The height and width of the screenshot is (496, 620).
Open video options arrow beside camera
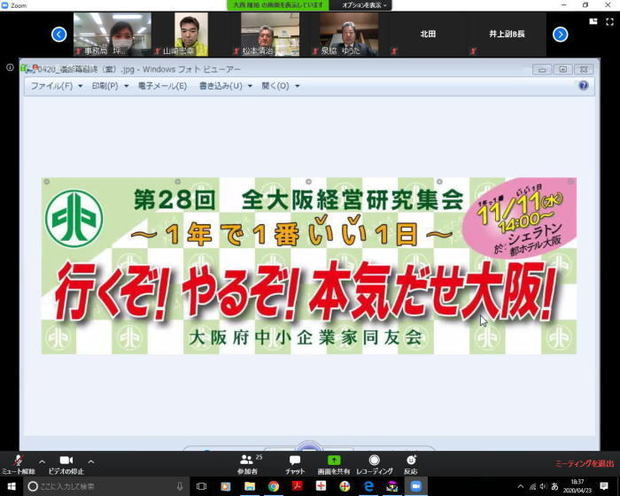(x=91, y=461)
